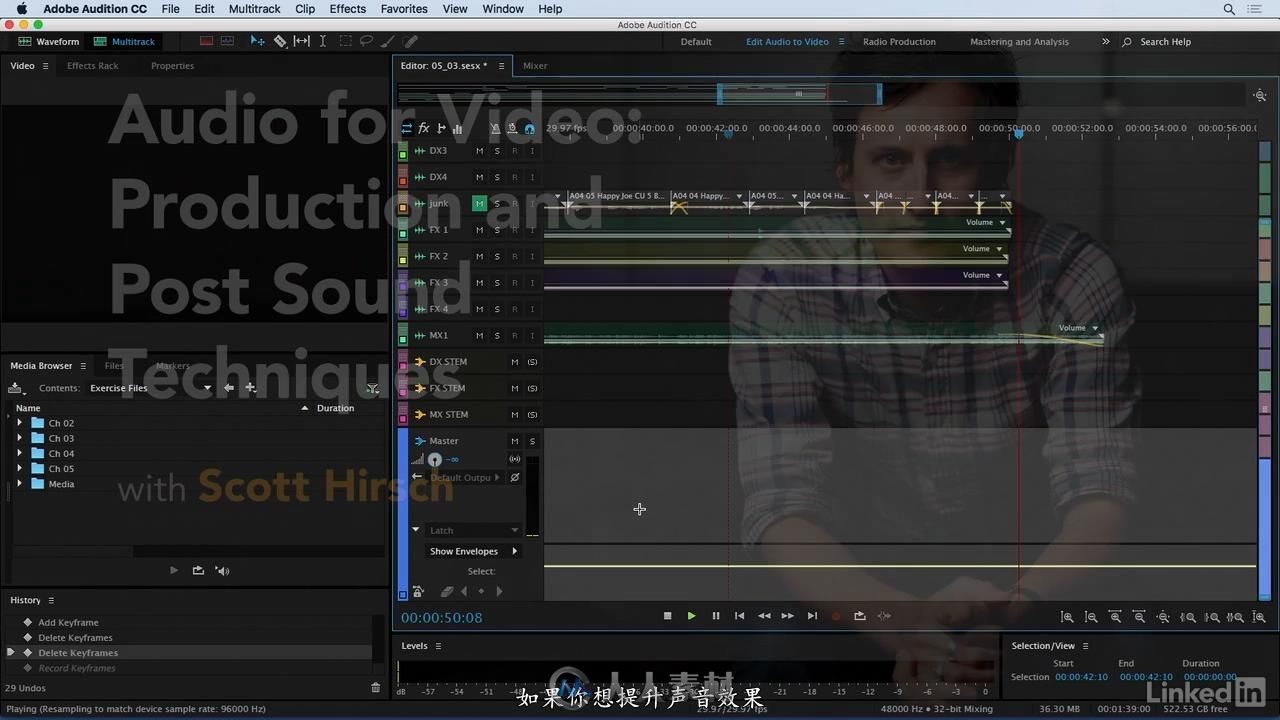1280x720 pixels.
Task: Click Zoom Out Full icon at far right
Action: point(1260,618)
